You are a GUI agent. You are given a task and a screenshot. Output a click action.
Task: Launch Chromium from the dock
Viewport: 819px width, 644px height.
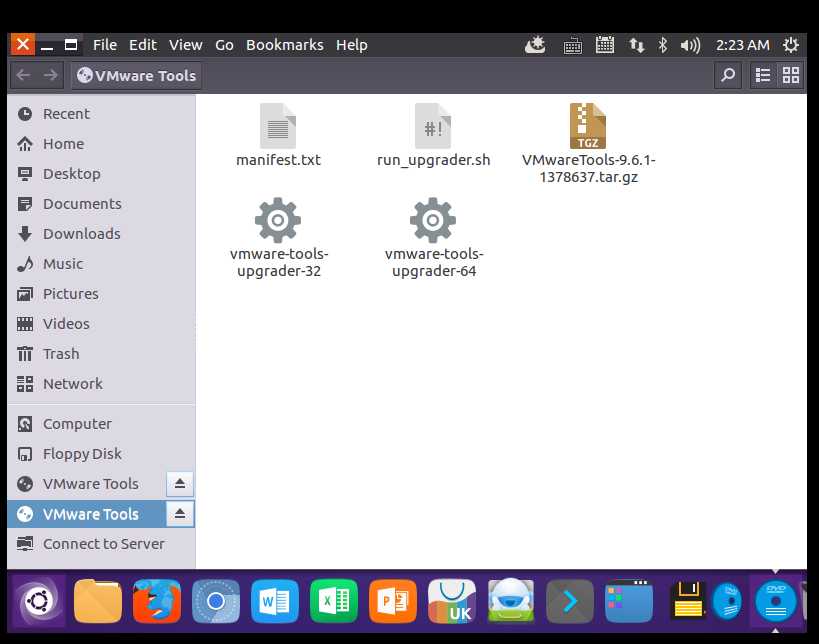(216, 601)
